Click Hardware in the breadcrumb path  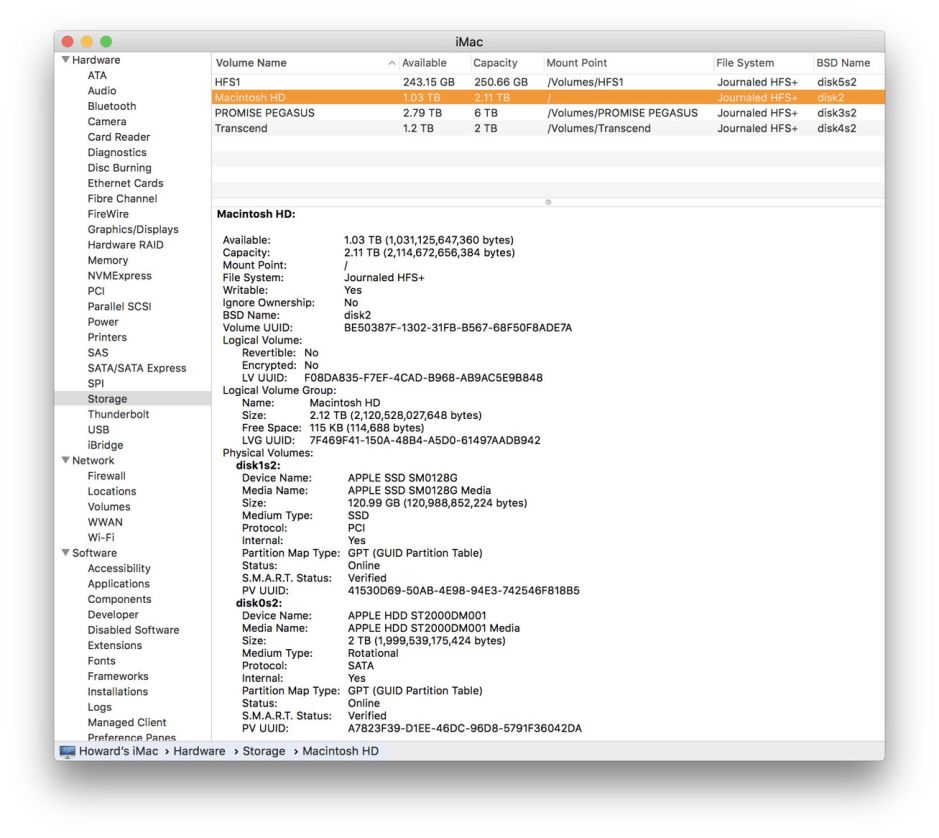pos(198,750)
